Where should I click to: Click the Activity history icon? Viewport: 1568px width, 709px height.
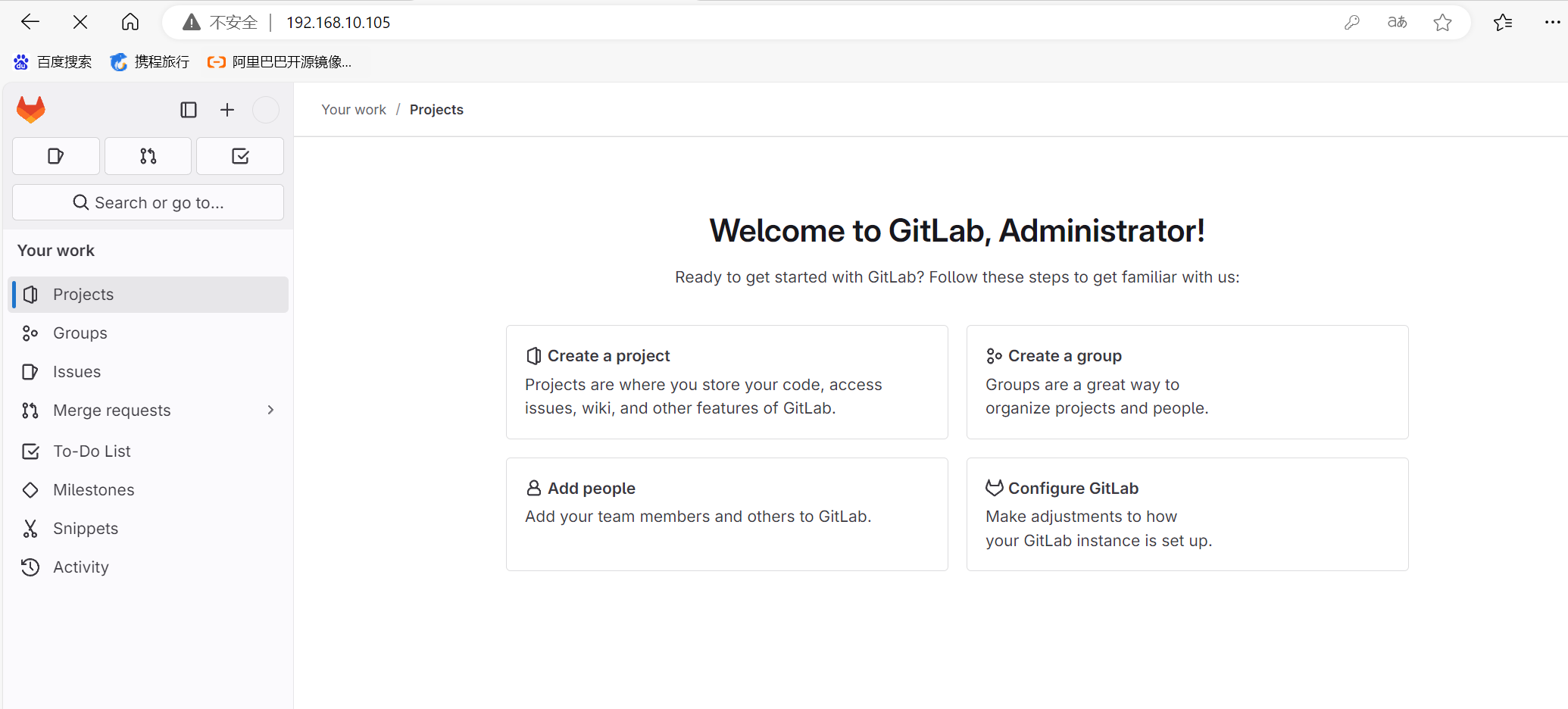pos(30,567)
